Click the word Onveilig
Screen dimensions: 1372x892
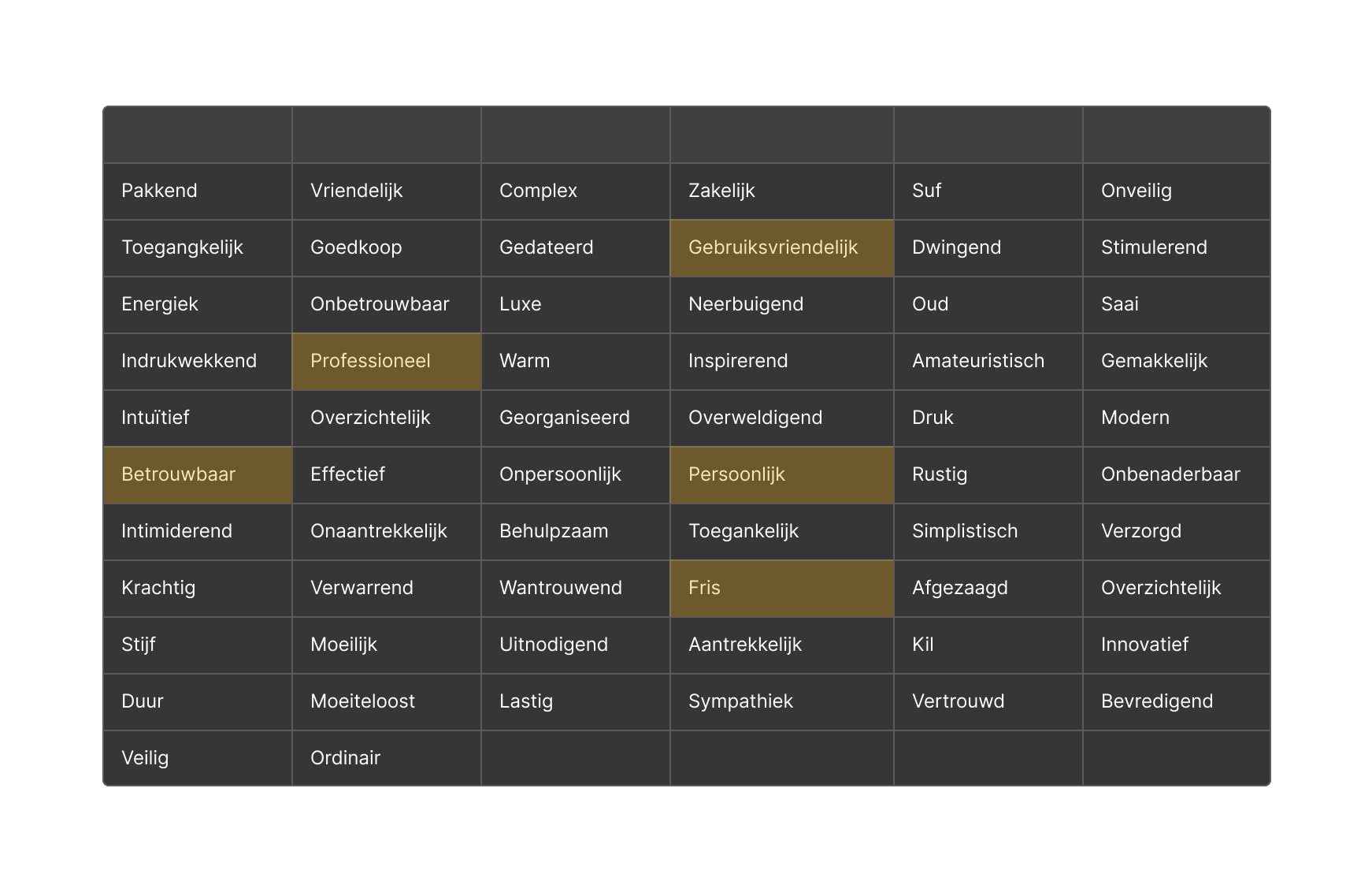click(1176, 191)
